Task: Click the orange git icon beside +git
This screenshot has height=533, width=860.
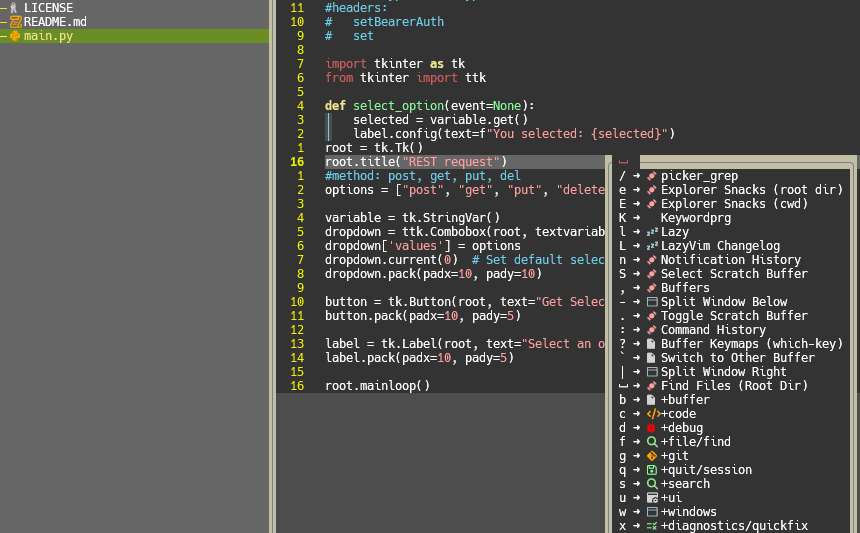Action: click(652, 456)
